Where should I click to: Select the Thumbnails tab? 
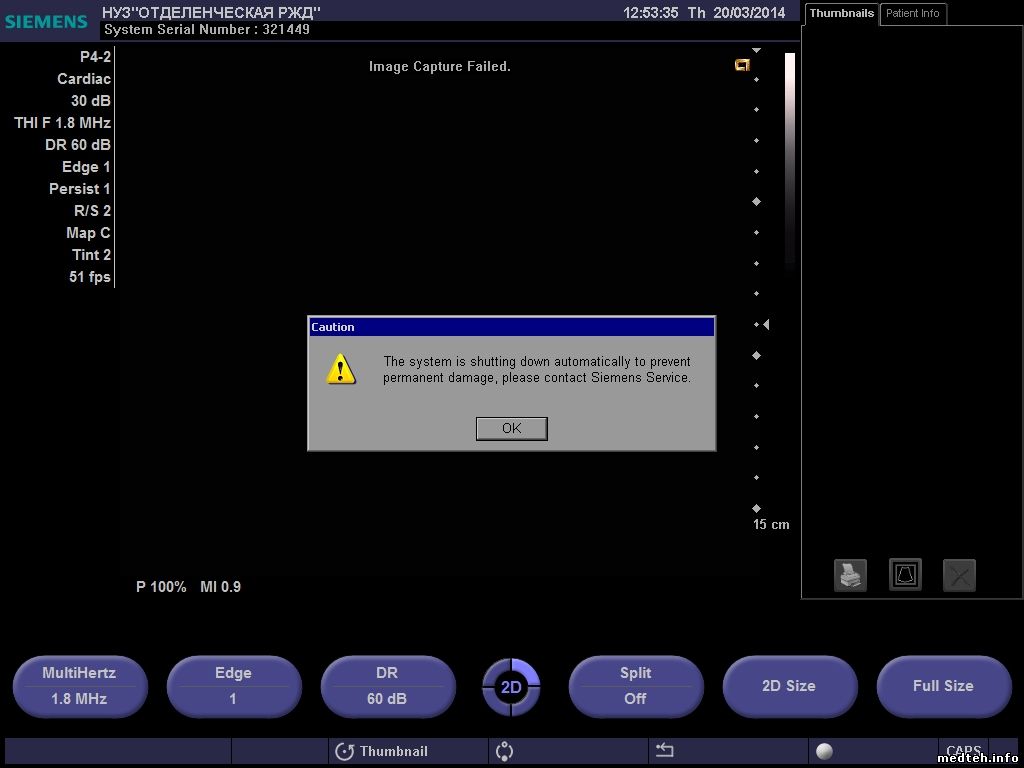pos(841,14)
